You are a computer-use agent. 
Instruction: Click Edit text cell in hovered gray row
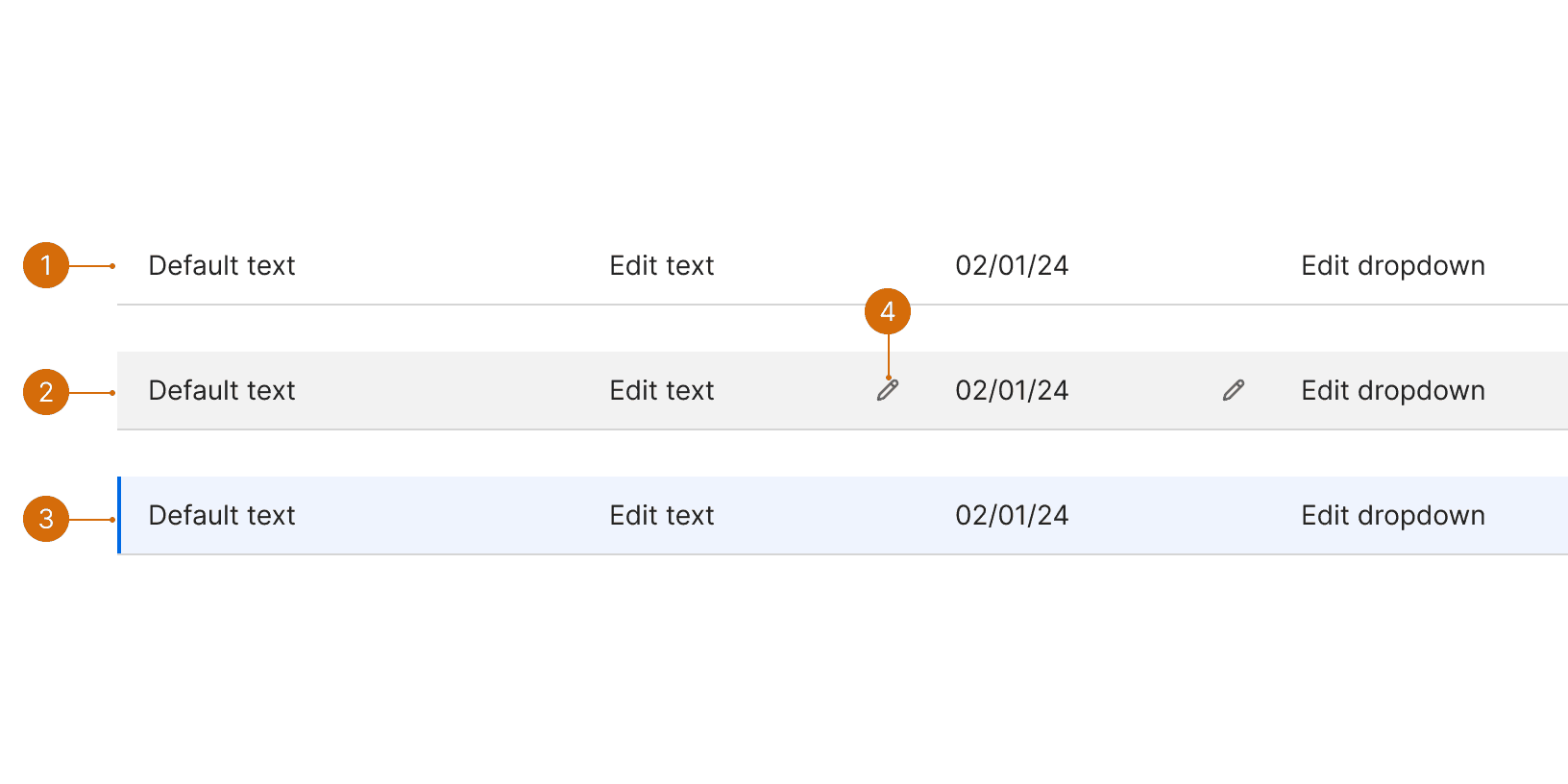point(662,390)
